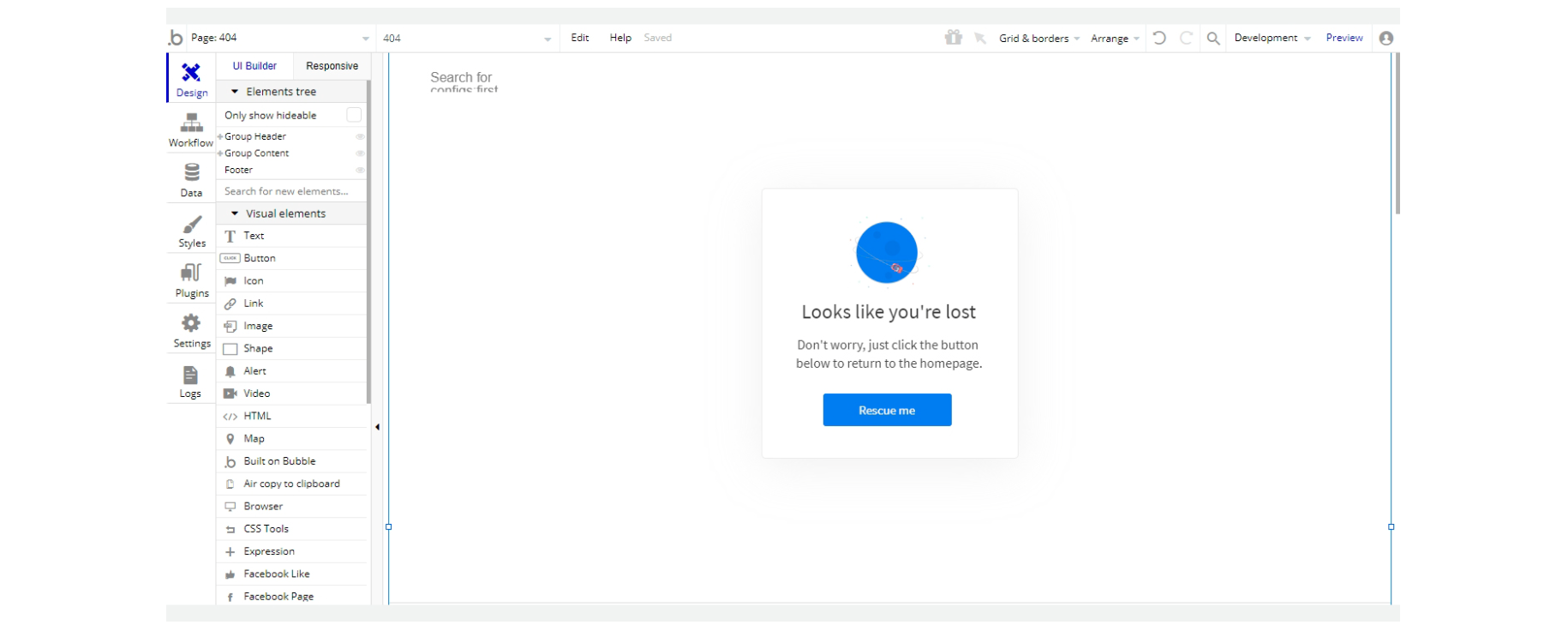Toggle visibility eye for Group Header

(360, 136)
